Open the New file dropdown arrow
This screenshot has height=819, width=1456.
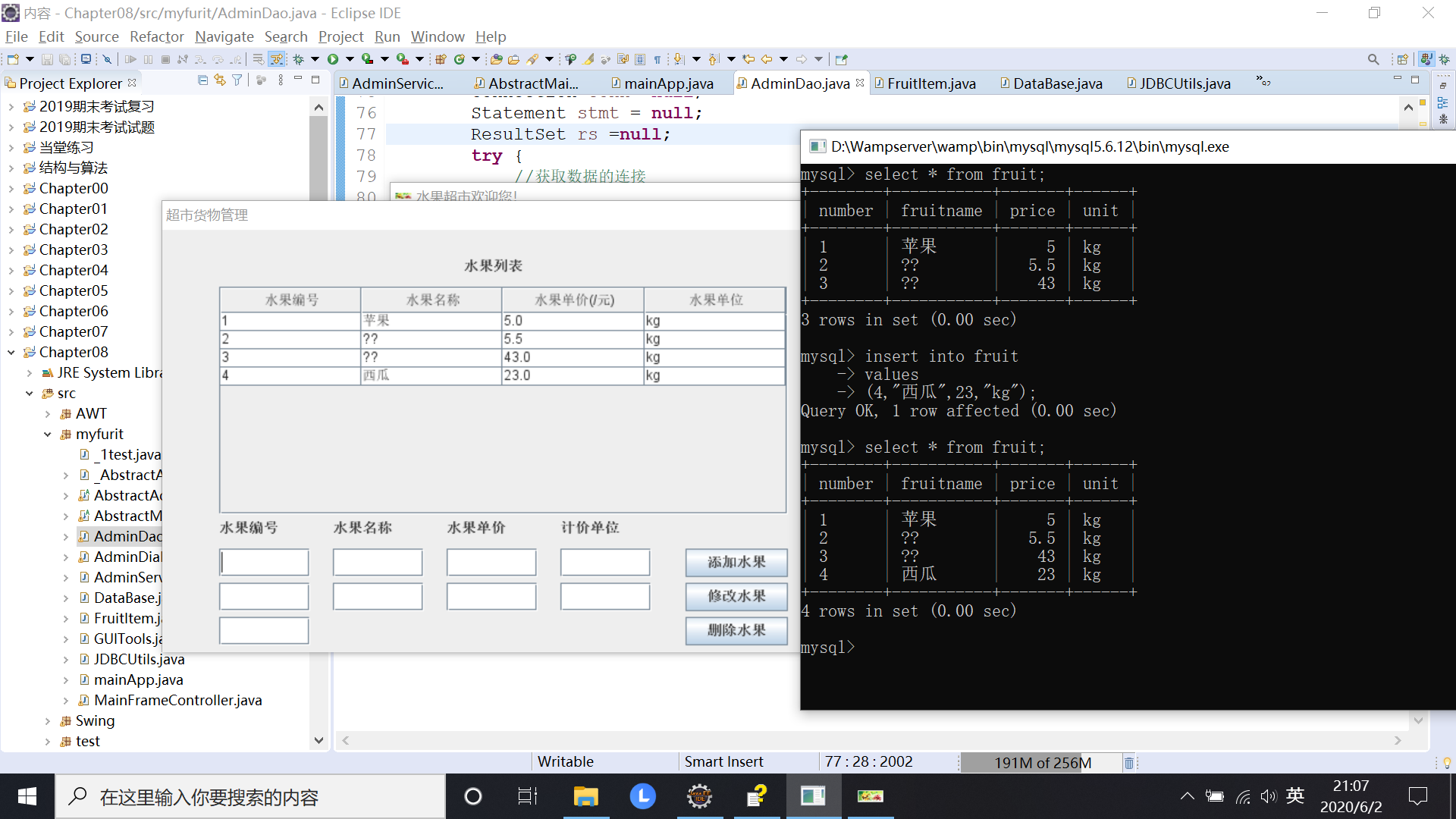[30, 59]
